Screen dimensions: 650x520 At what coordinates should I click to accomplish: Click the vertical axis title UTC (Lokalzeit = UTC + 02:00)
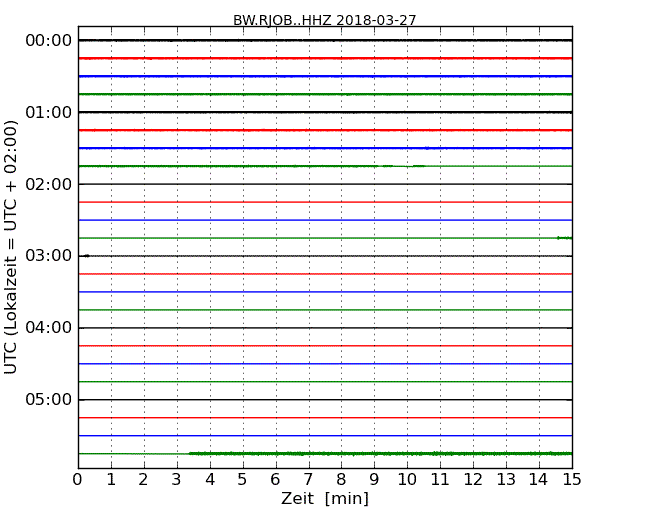pyautogui.click(x=11, y=247)
